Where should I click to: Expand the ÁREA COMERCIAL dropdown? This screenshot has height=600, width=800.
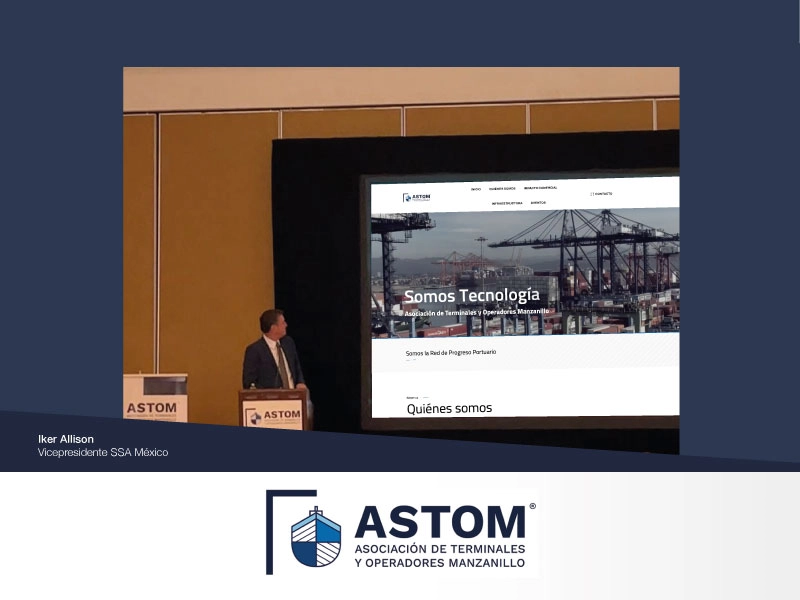pyautogui.click(x=541, y=188)
